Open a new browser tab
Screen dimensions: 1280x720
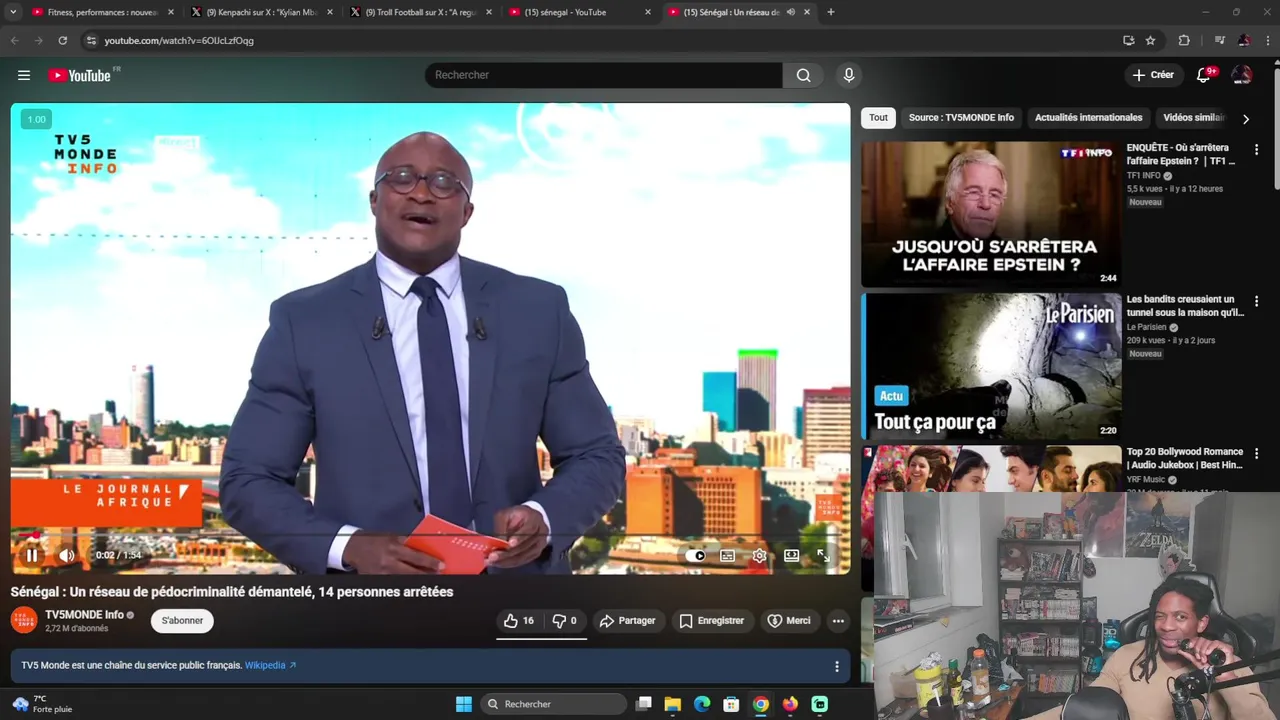(x=831, y=12)
